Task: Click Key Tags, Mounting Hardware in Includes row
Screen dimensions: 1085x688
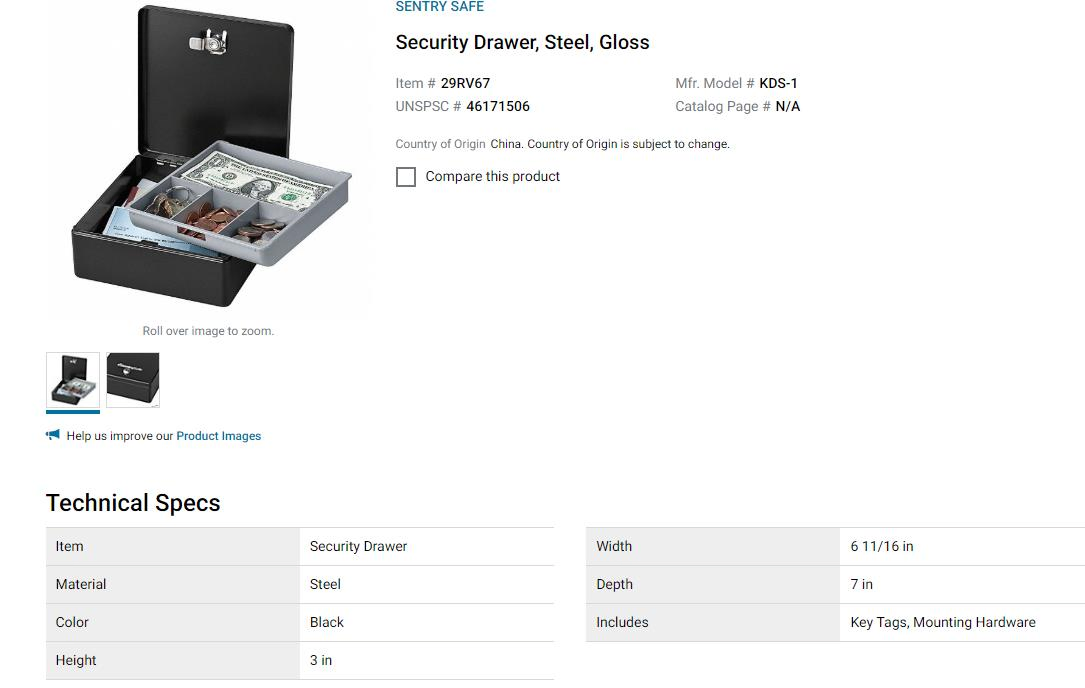Action: [x=942, y=622]
